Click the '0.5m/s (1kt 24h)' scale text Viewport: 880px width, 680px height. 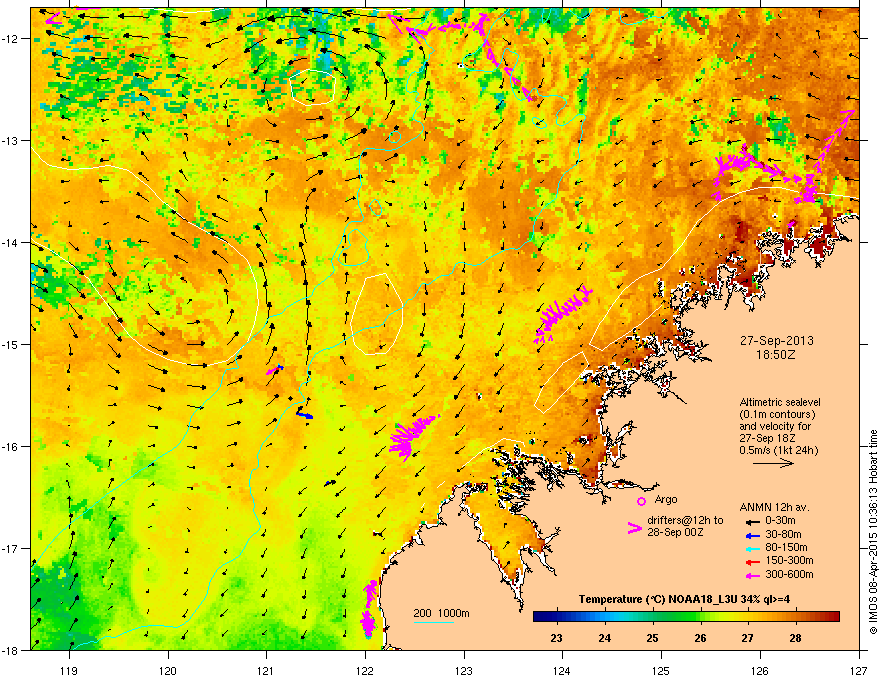coord(778,451)
